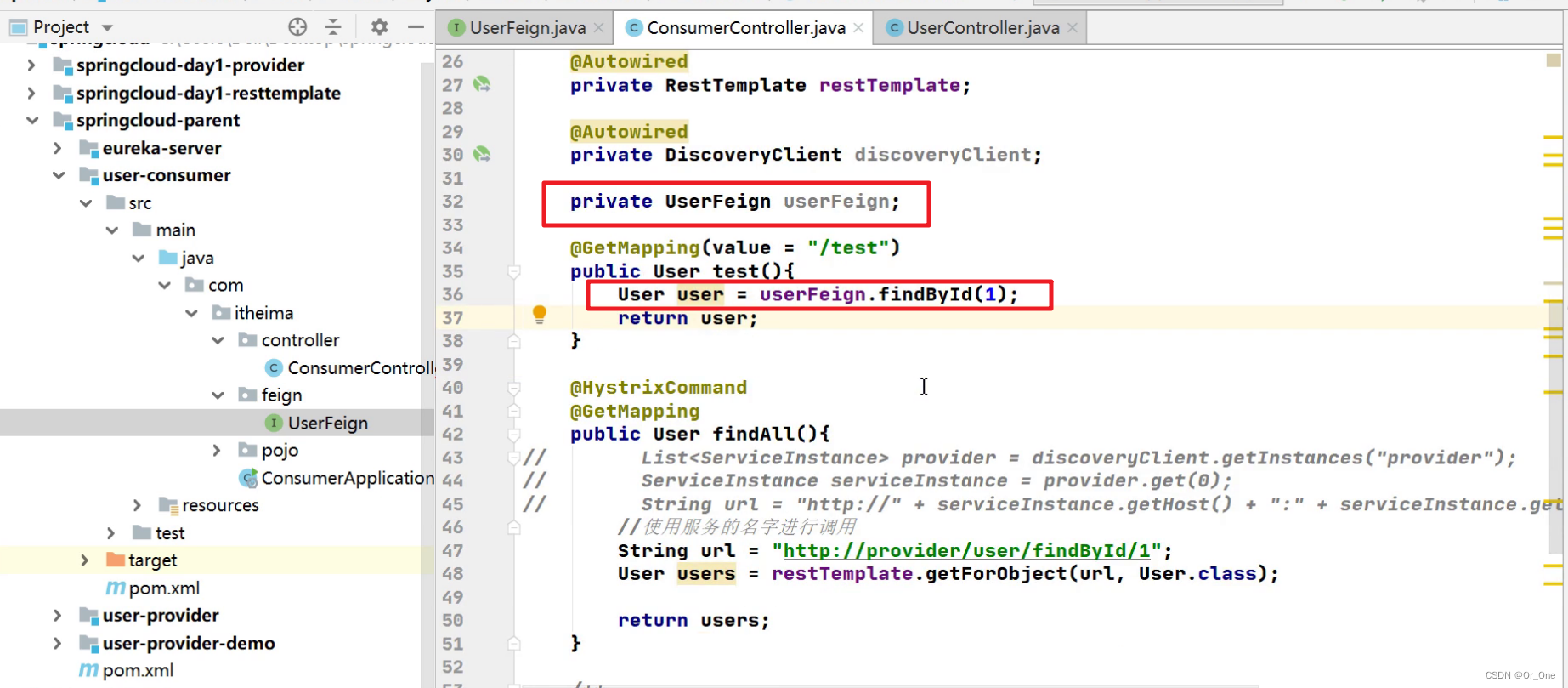The height and width of the screenshot is (688, 1568).
Task: Select the main folder
Action: (x=175, y=230)
